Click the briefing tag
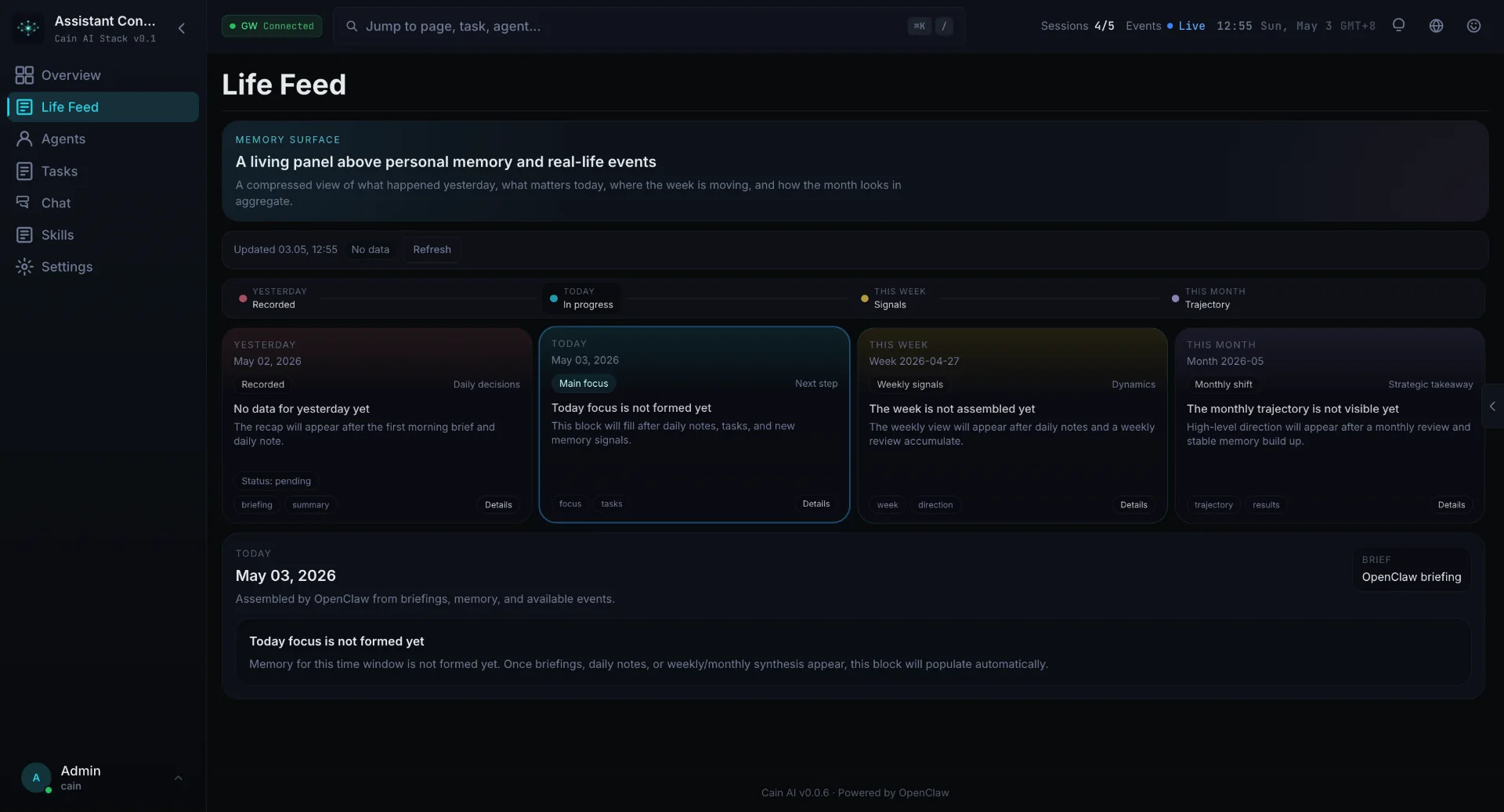Image resolution: width=1504 pixels, height=812 pixels. coord(256,505)
